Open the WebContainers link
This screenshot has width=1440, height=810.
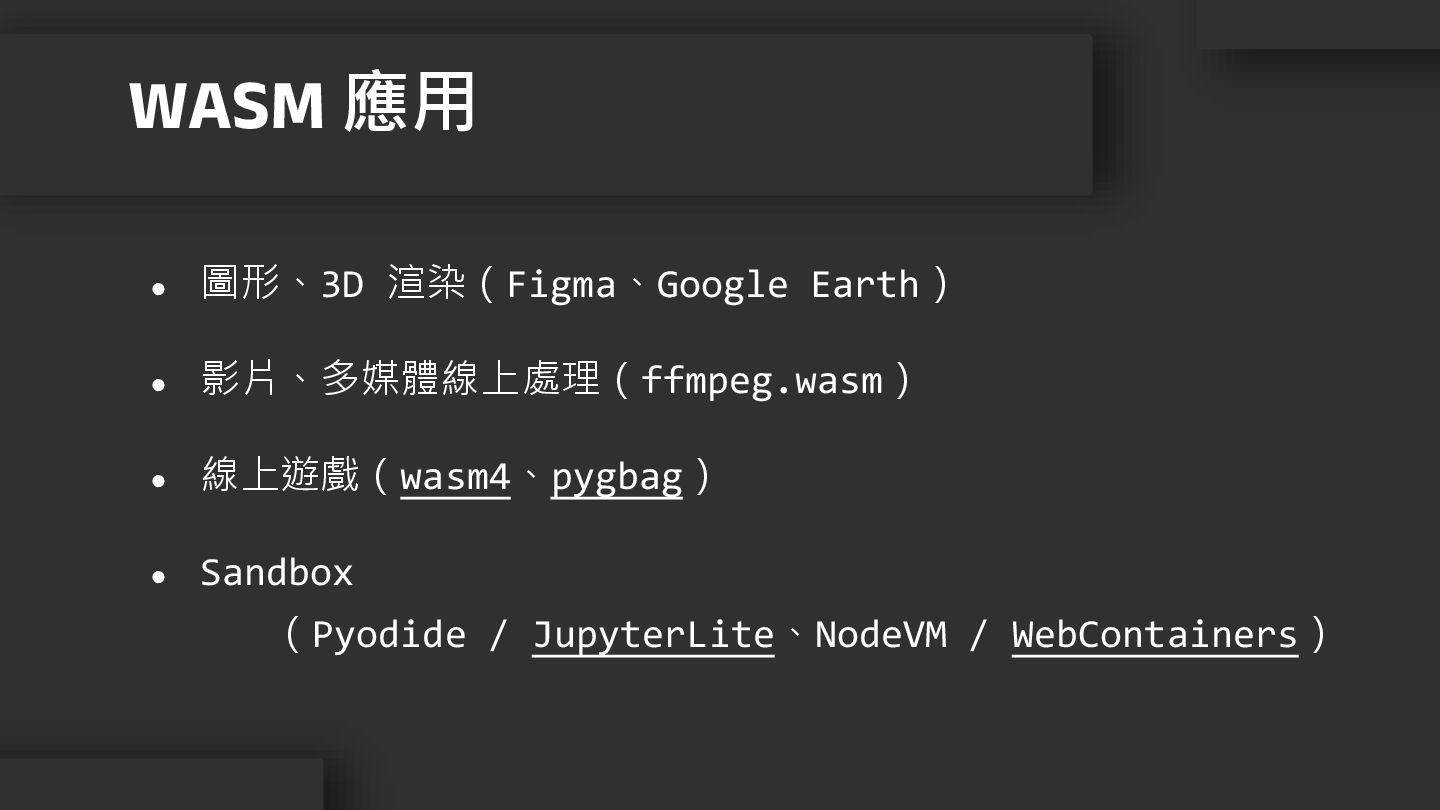click(x=1155, y=635)
